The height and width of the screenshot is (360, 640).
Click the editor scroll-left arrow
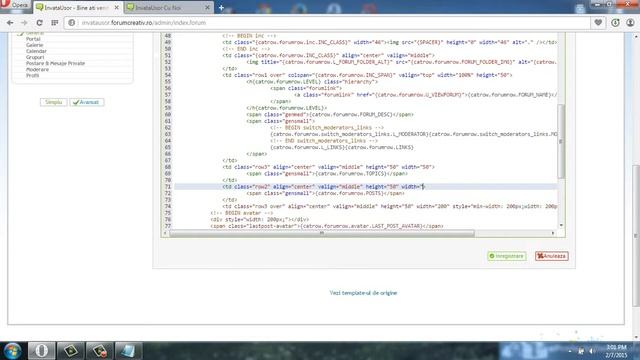pyautogui.click(x=165, y=233)
